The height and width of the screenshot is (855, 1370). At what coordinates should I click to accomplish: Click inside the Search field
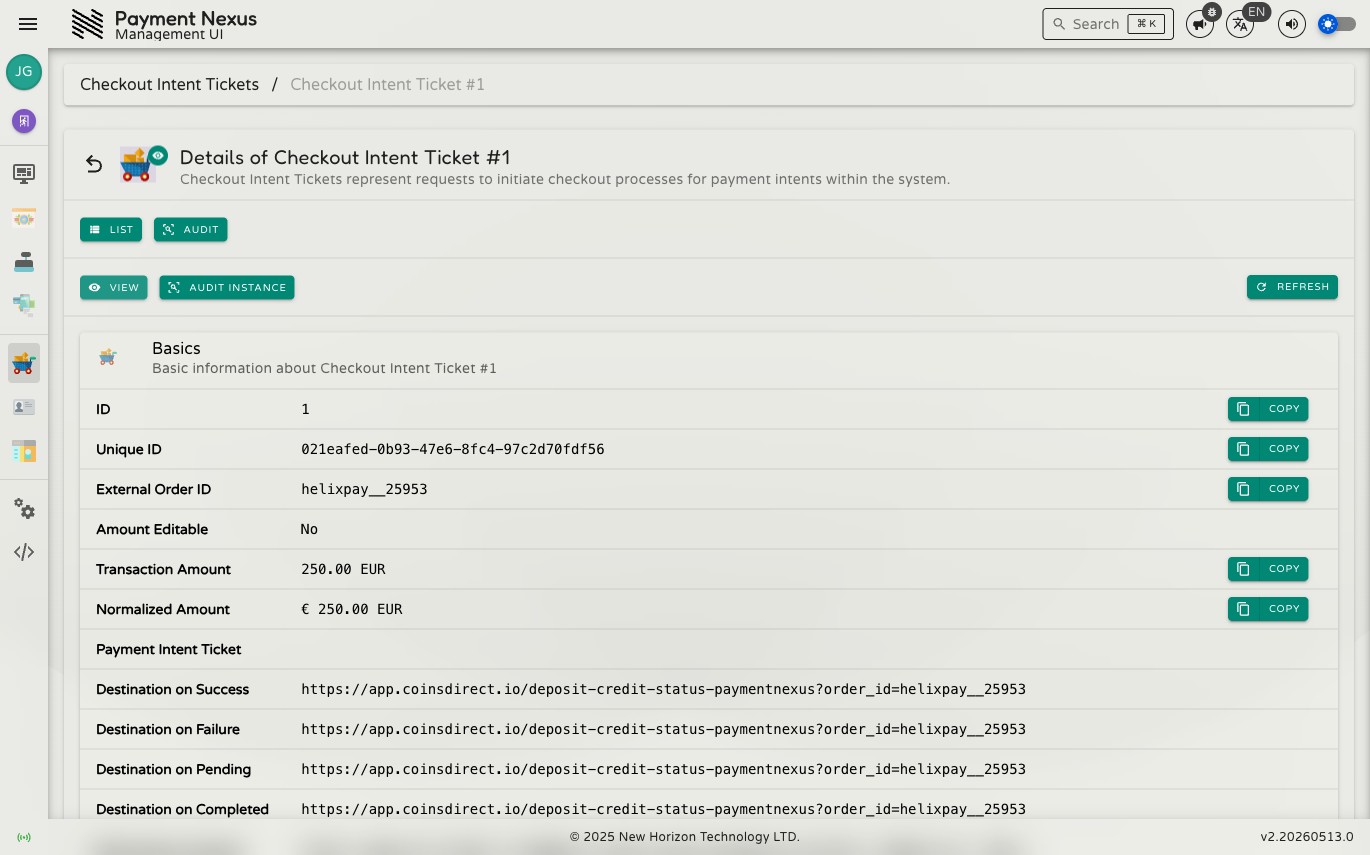[x=1108, y=24]
